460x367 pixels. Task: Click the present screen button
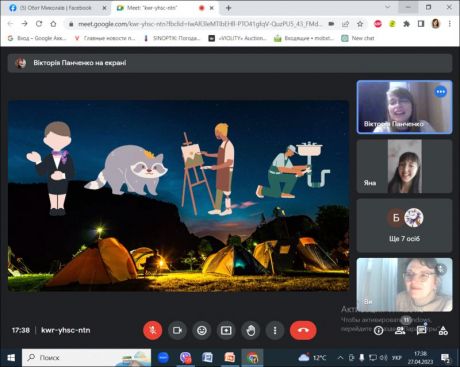(226, 330)
